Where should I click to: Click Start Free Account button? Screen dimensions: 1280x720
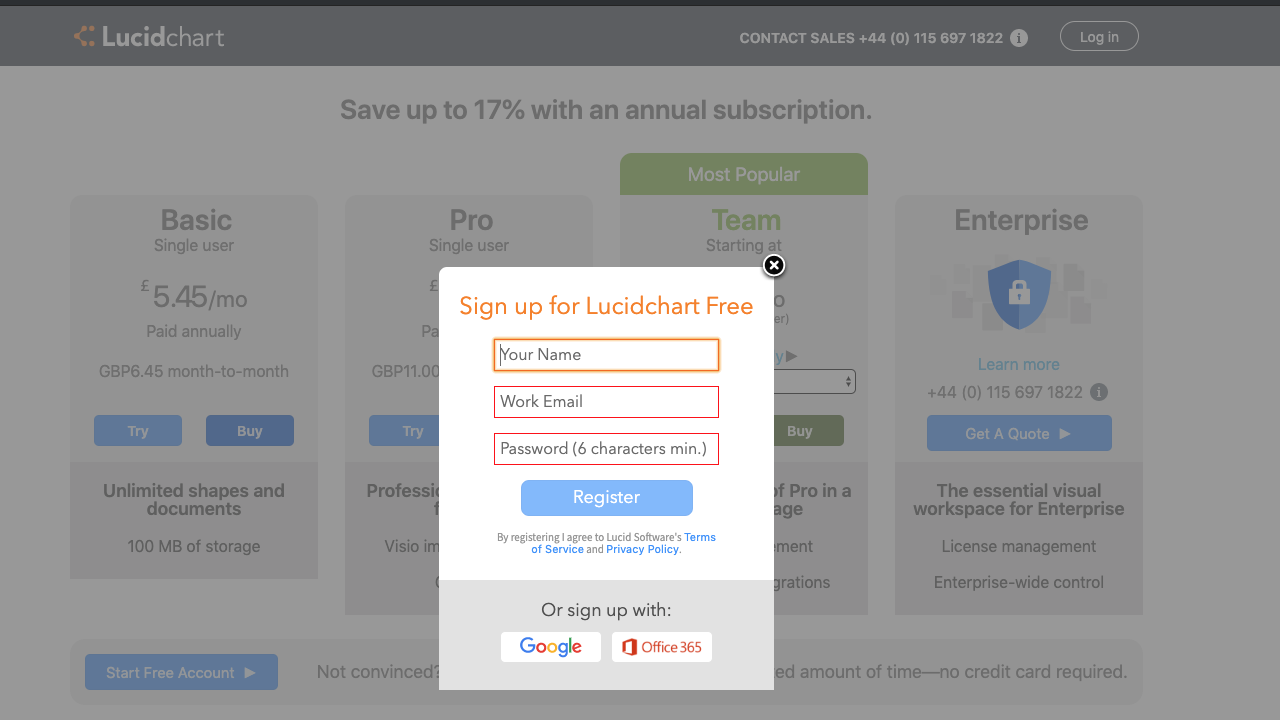pyautogui.click(x=181, y=672)
